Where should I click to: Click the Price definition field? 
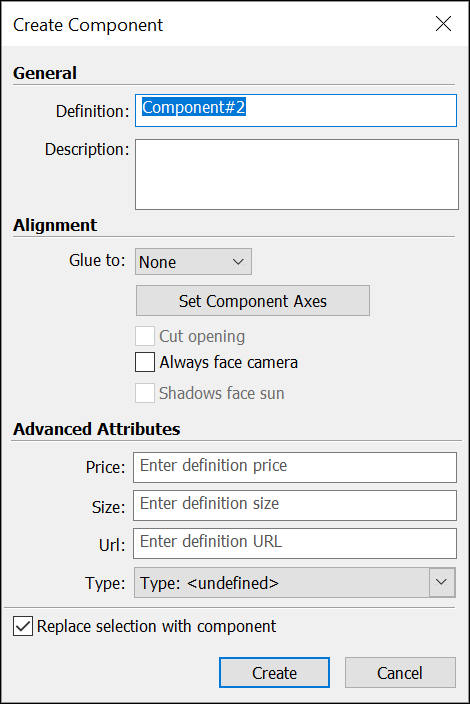[x=295, y=467]
